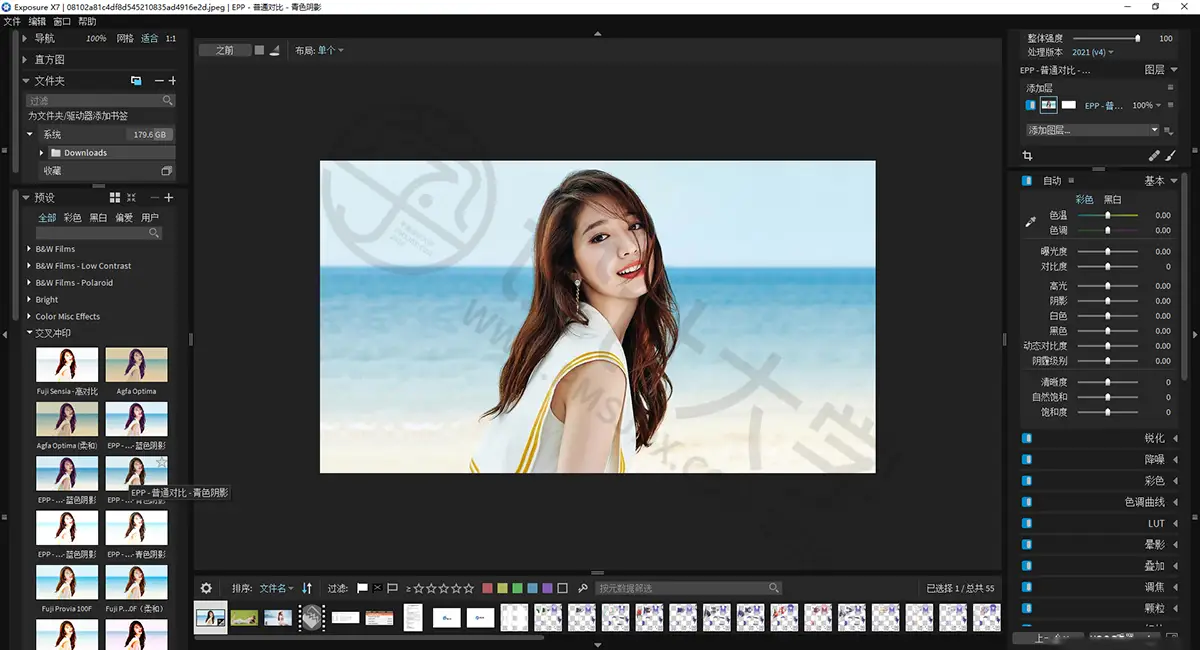
Task: Favorite the EPP preset with star icon
Action: tap(162, 462)
